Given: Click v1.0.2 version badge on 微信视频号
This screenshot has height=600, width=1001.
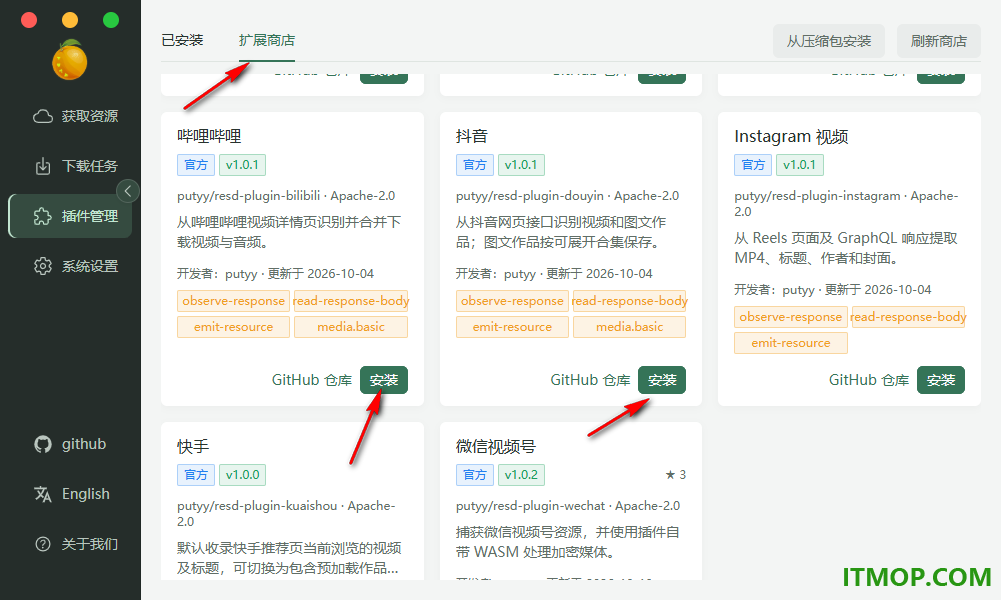Looking at the screenshot, I should pos(521,475).
